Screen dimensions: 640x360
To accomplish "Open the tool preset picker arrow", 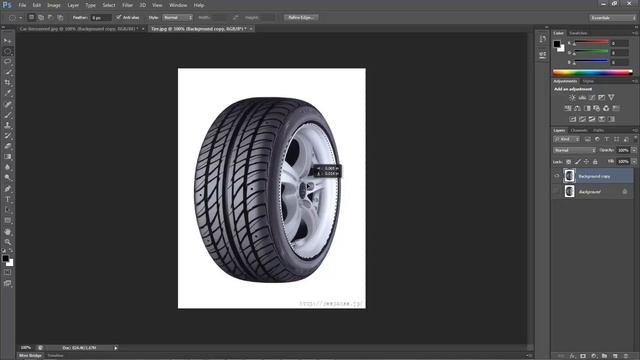I will [20, 18].
